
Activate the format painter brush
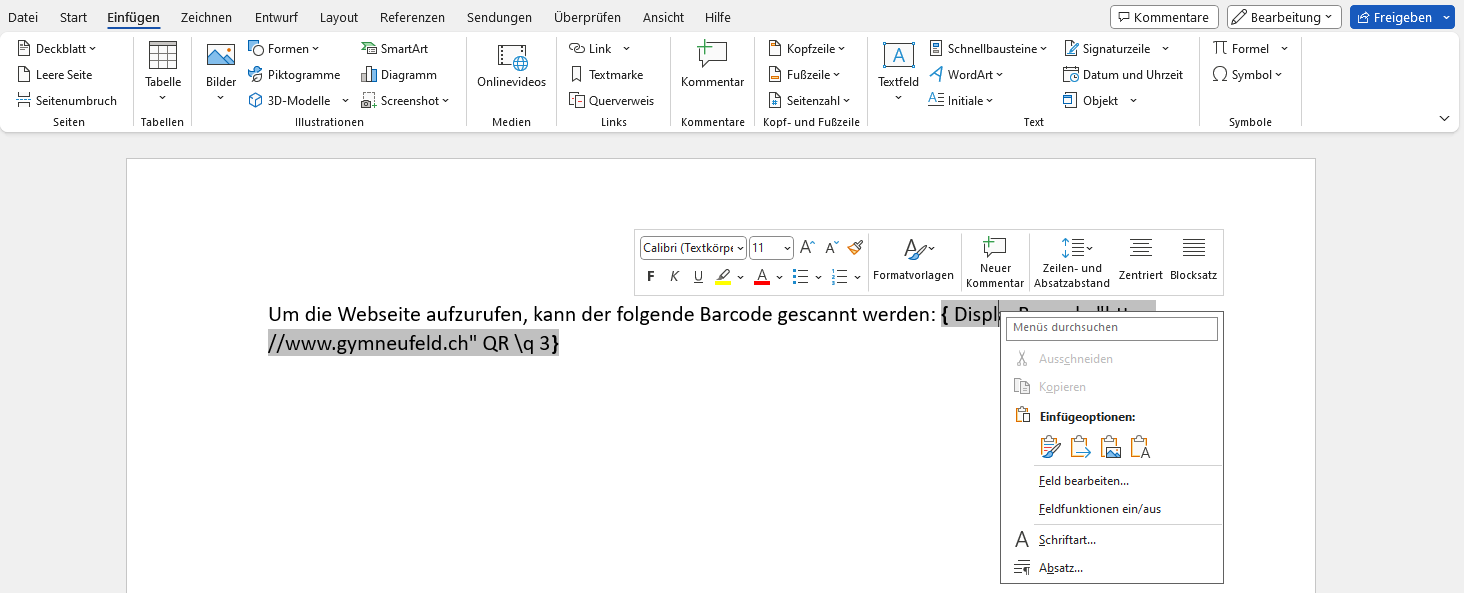pos(855,247)
